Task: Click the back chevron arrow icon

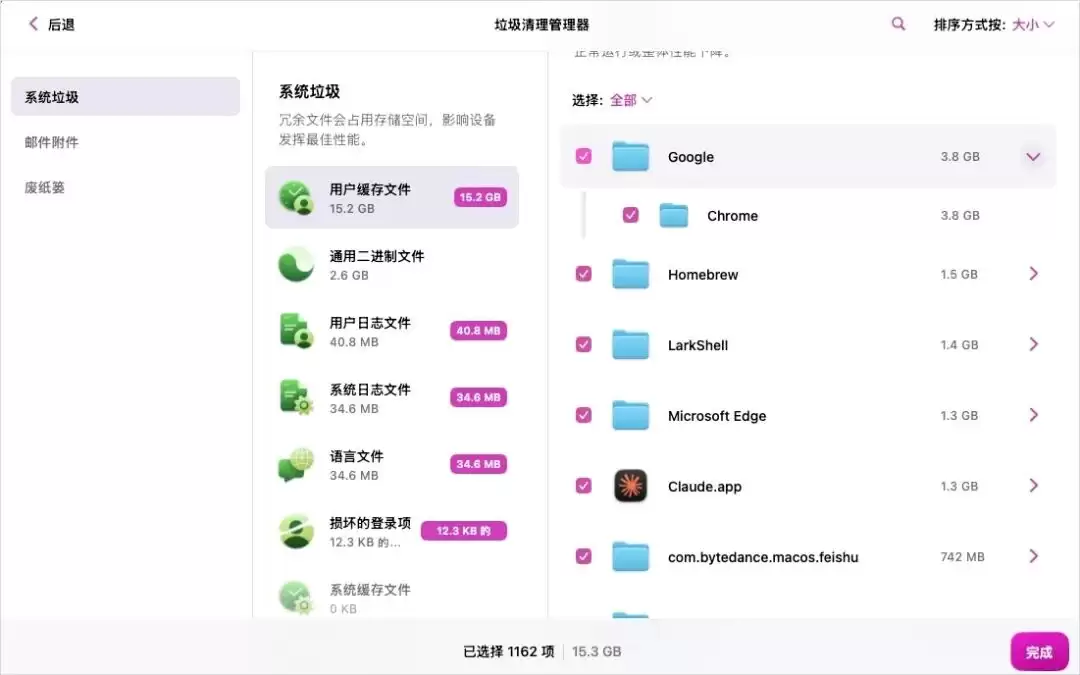Action: (x=33, y=24)
